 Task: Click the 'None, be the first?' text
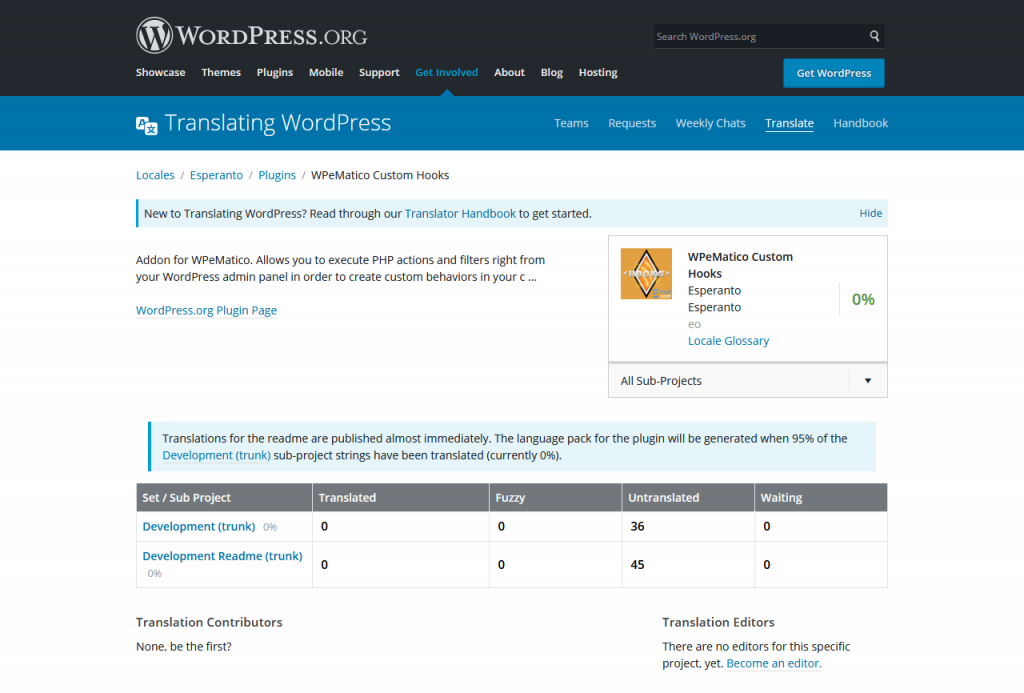pyautogui.click(x=184, y=647)
